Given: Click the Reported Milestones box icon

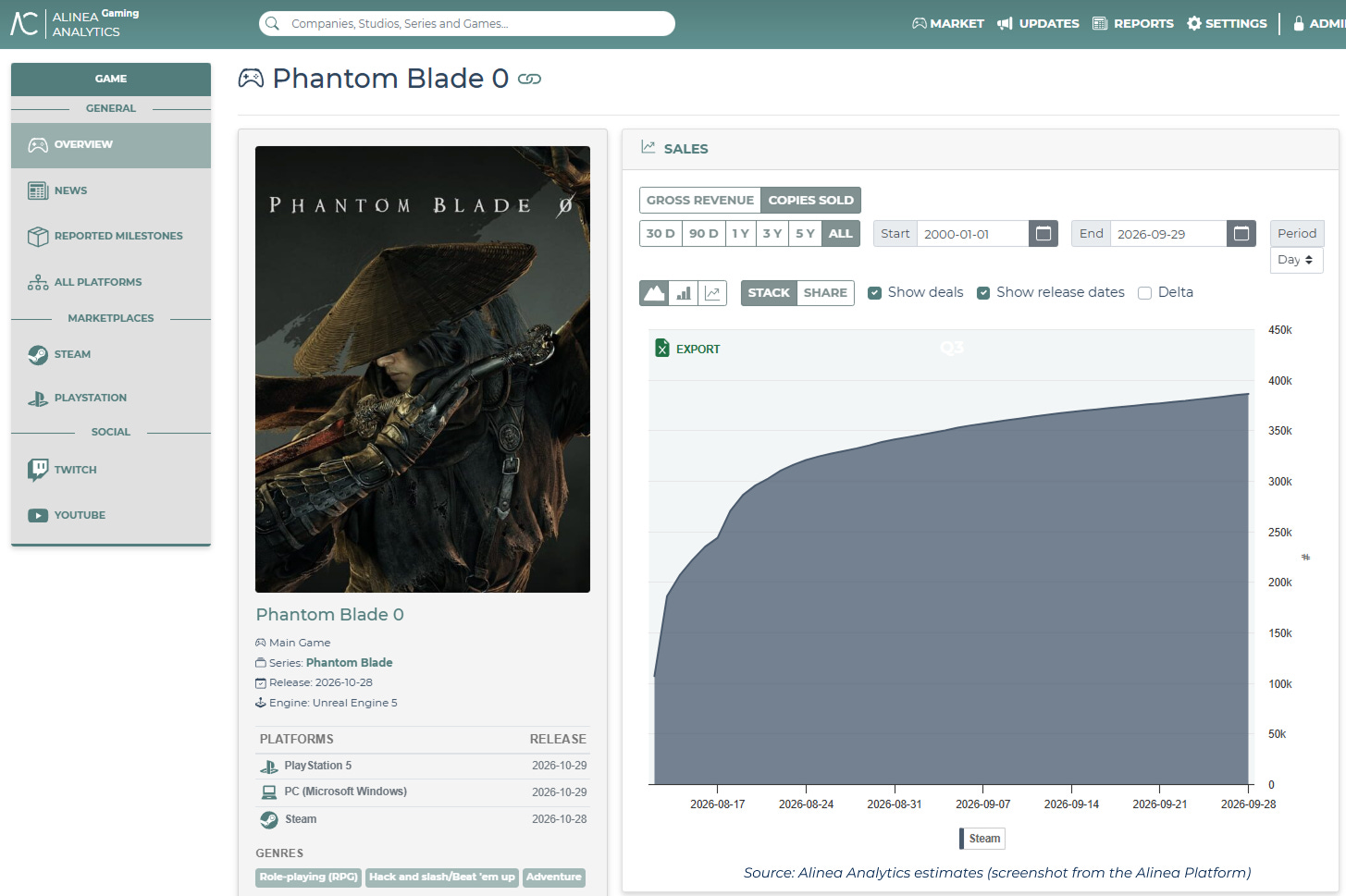Looking at the screenshot, I should (x=38, y=237).
